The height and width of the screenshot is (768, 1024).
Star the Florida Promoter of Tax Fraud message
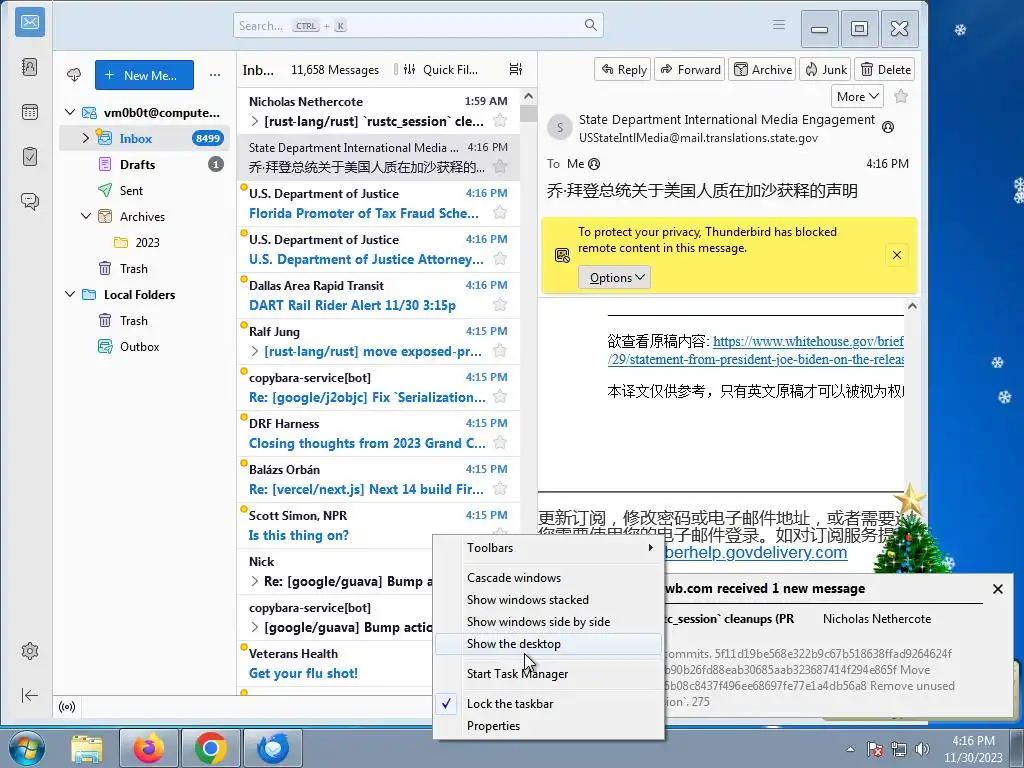coord(500,212)
